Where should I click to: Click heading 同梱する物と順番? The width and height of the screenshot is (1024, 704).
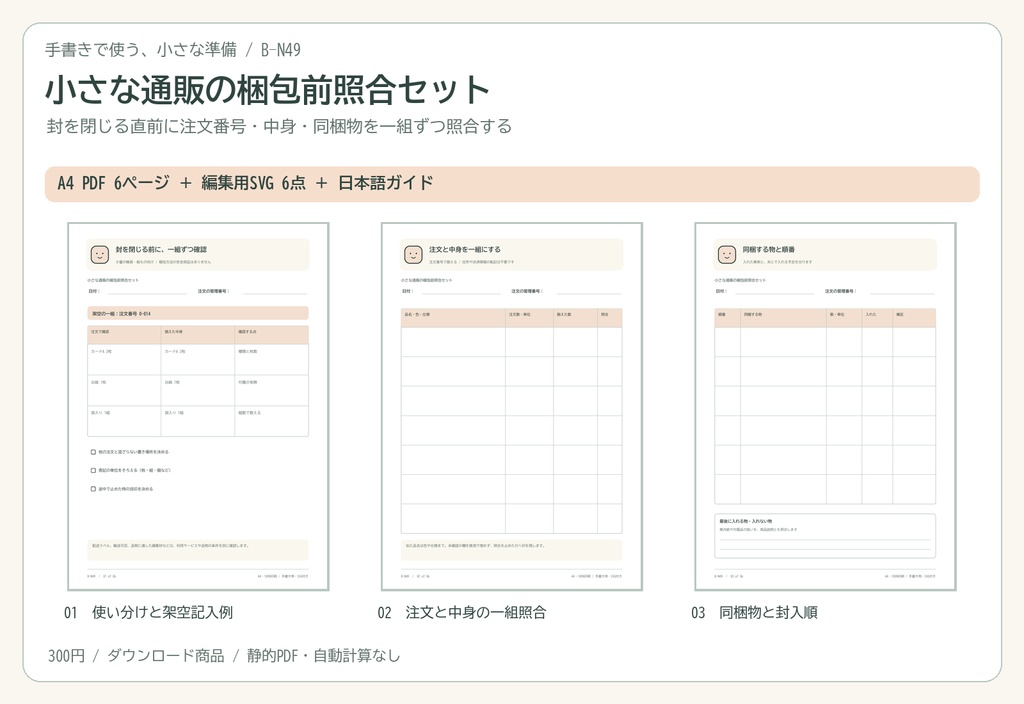[769, 249]
